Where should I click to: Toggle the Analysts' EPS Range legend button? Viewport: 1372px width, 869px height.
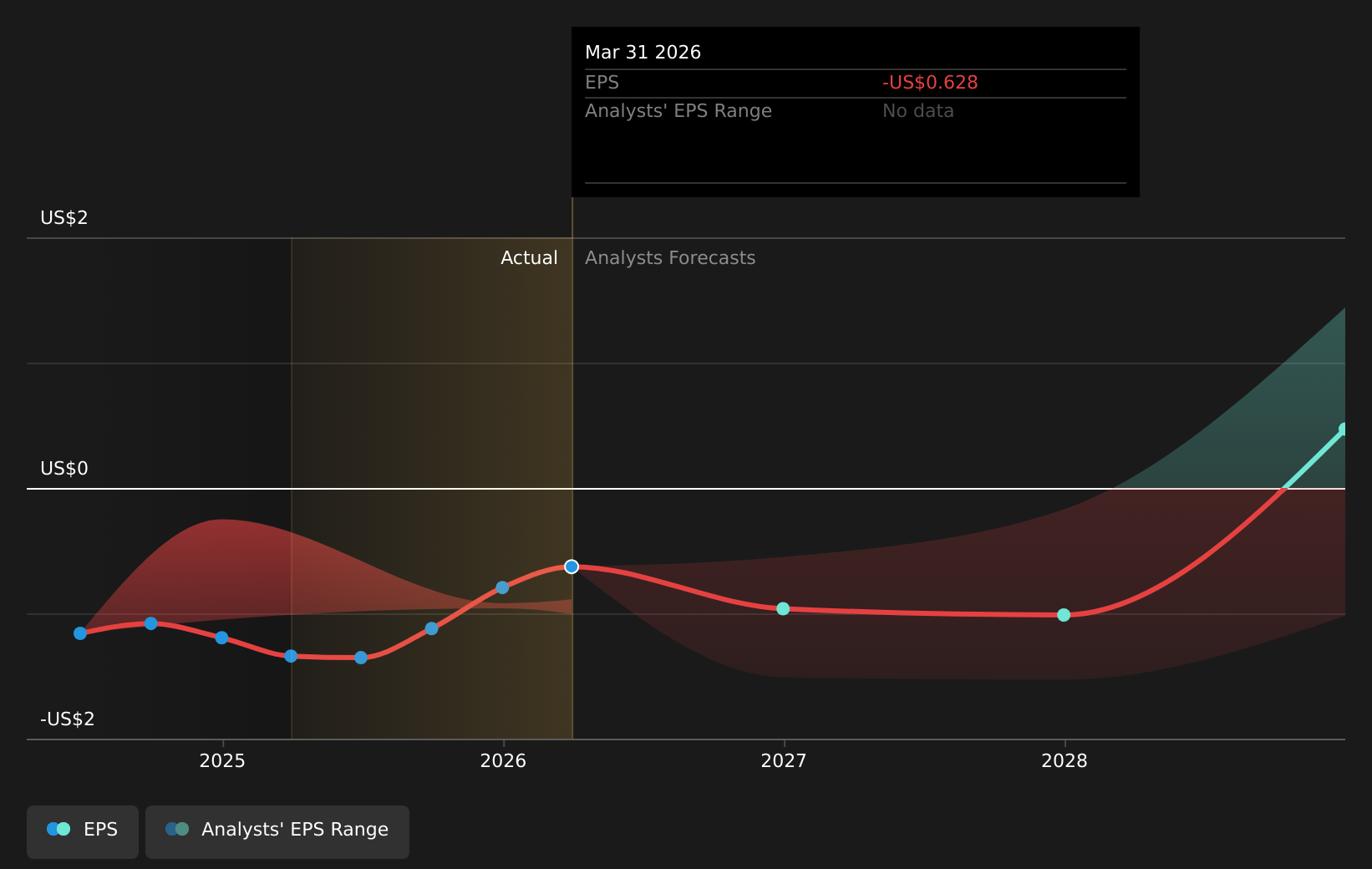tap(277, 831)
